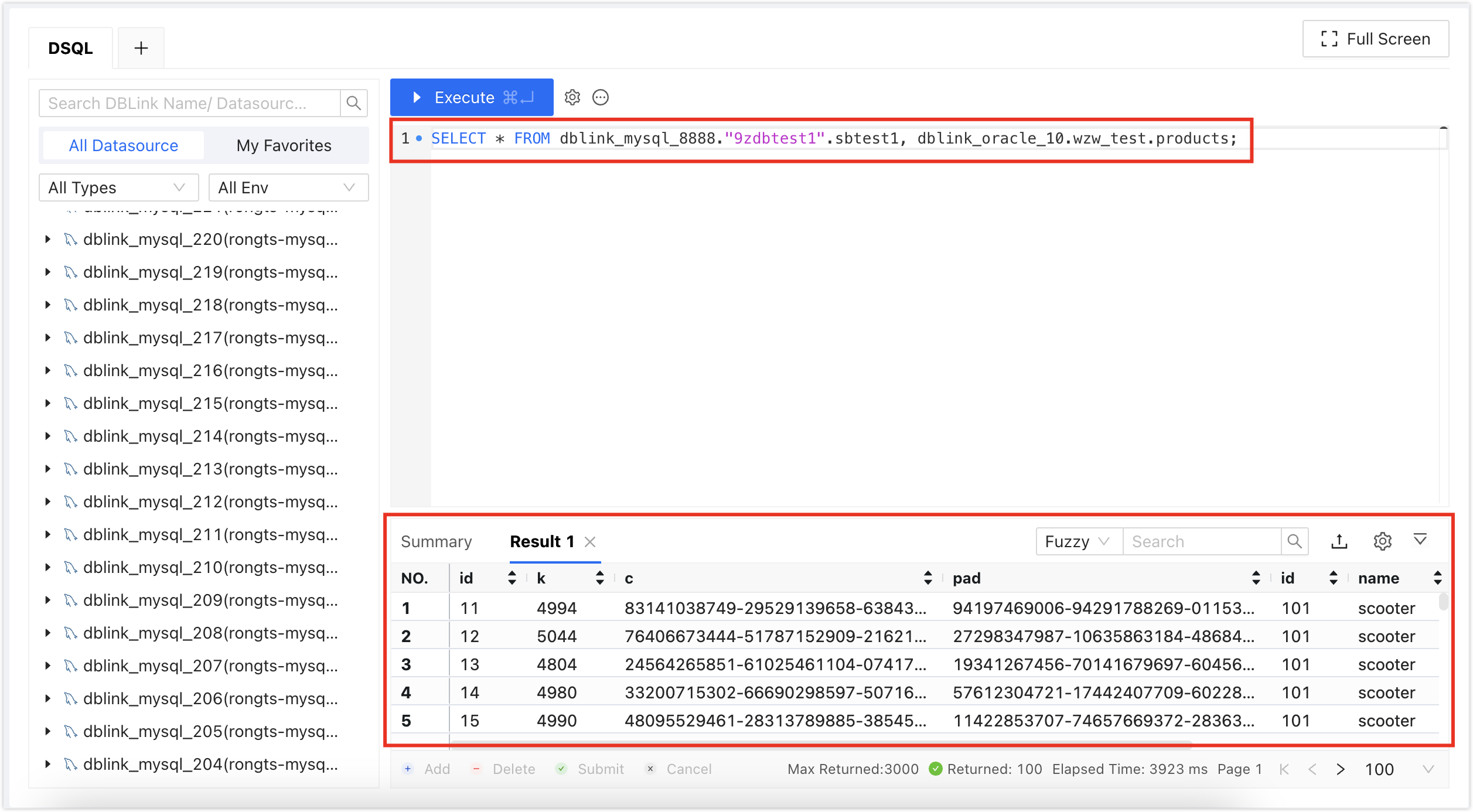Go to the previous page
This screenshot has width=1473, height=812.
pyautogui.click(x=1312, y=769)
